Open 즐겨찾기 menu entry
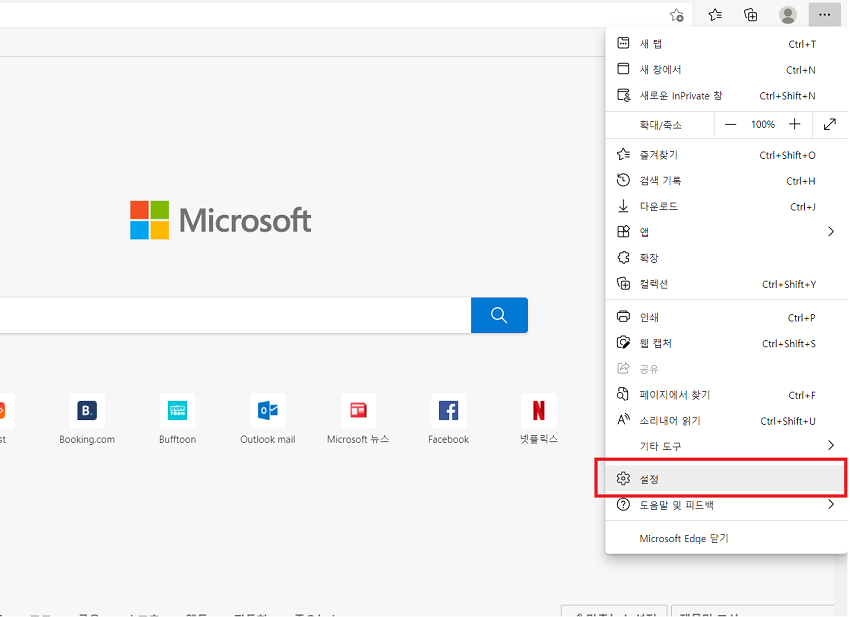Image resolution: width=850 pixels, height=617 pixels. (726, 155)
